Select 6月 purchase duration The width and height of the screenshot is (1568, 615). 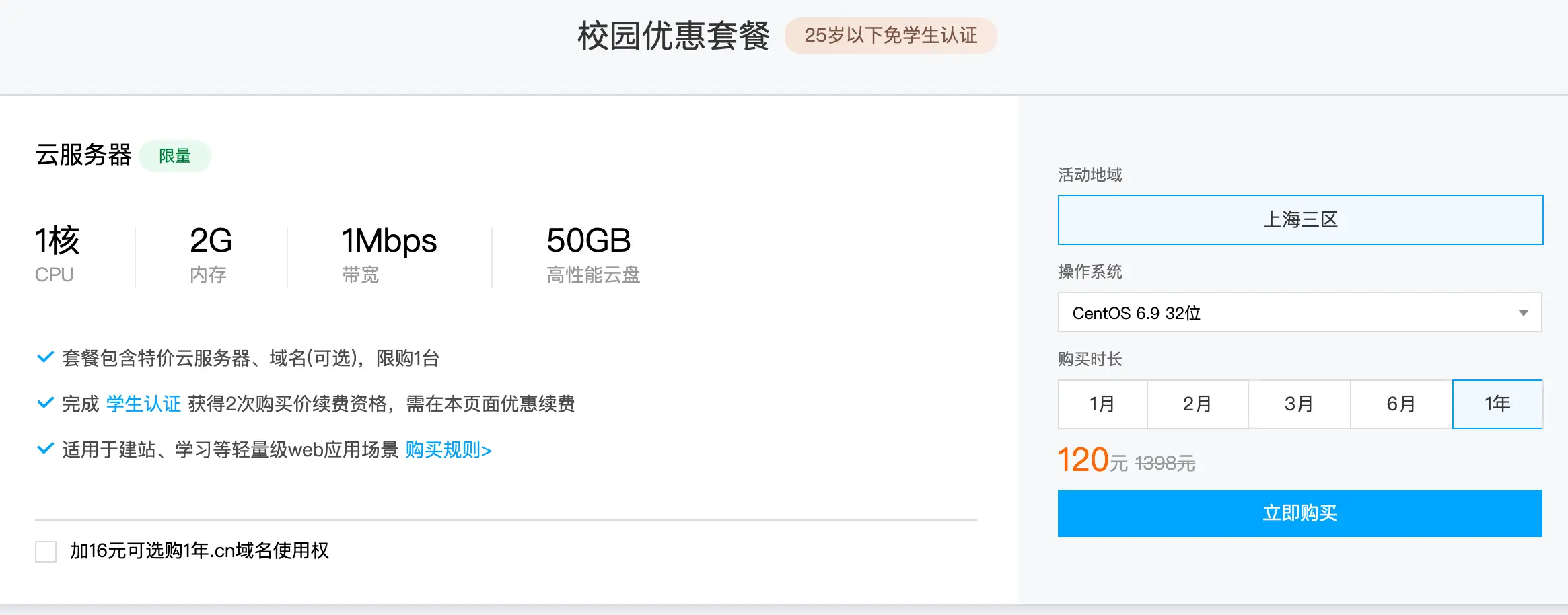tap(1399, 404)
